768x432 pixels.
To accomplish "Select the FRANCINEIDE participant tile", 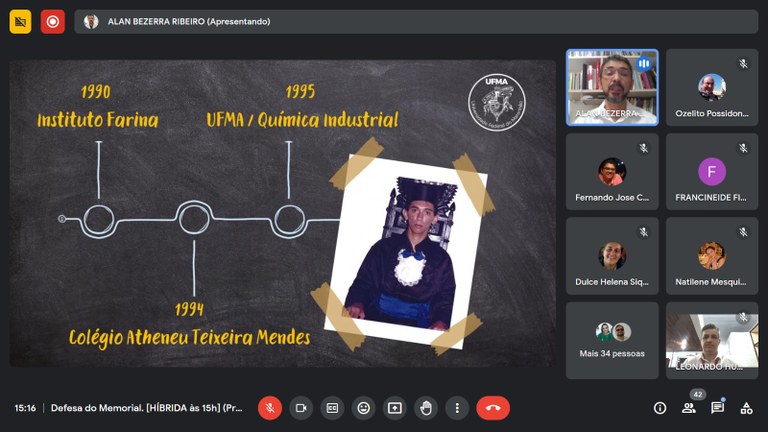I will (x=711, y=172).
